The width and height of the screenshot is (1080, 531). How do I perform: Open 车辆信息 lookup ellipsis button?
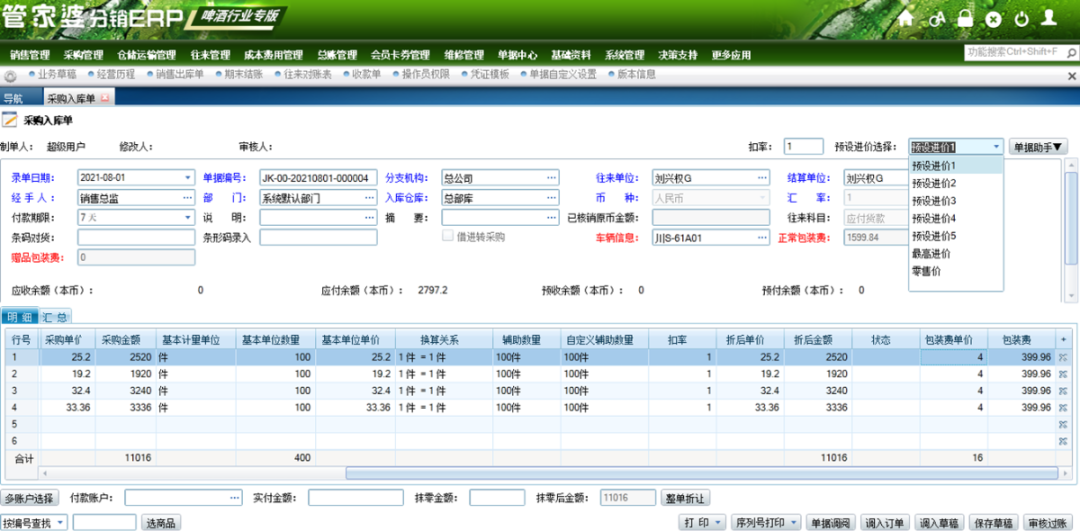coord(762,238)
